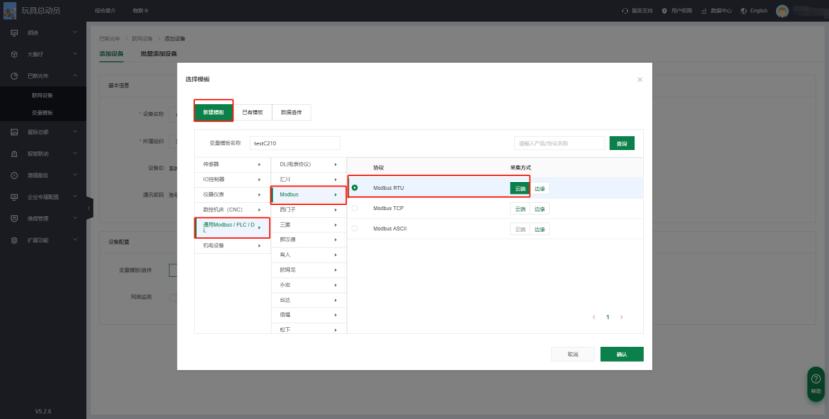Select the Modbus ASCII radio button
The height and width of the screenshot is (419, 829).
354,229
